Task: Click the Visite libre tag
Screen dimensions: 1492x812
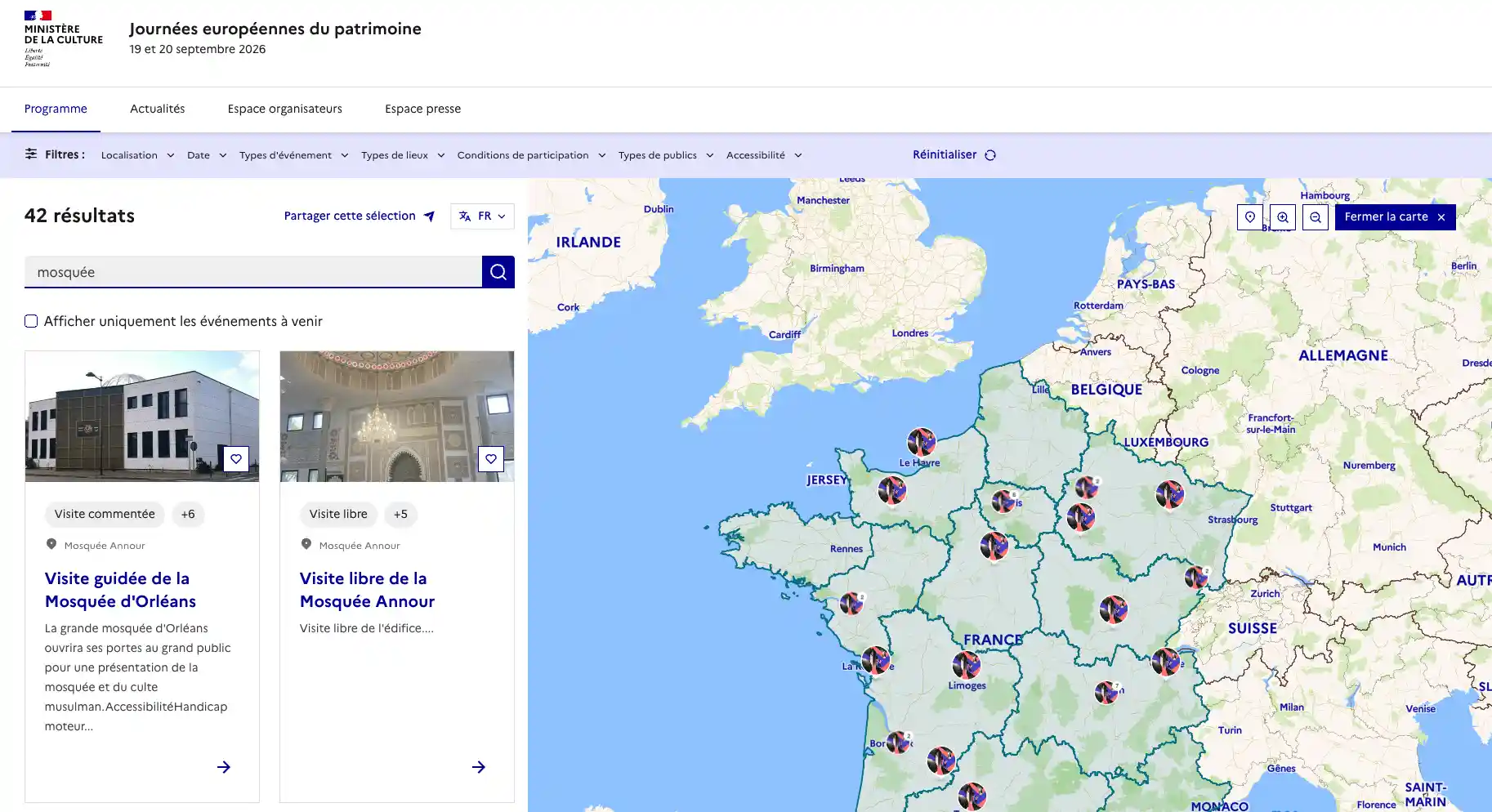Action: [x=338, y=514]
